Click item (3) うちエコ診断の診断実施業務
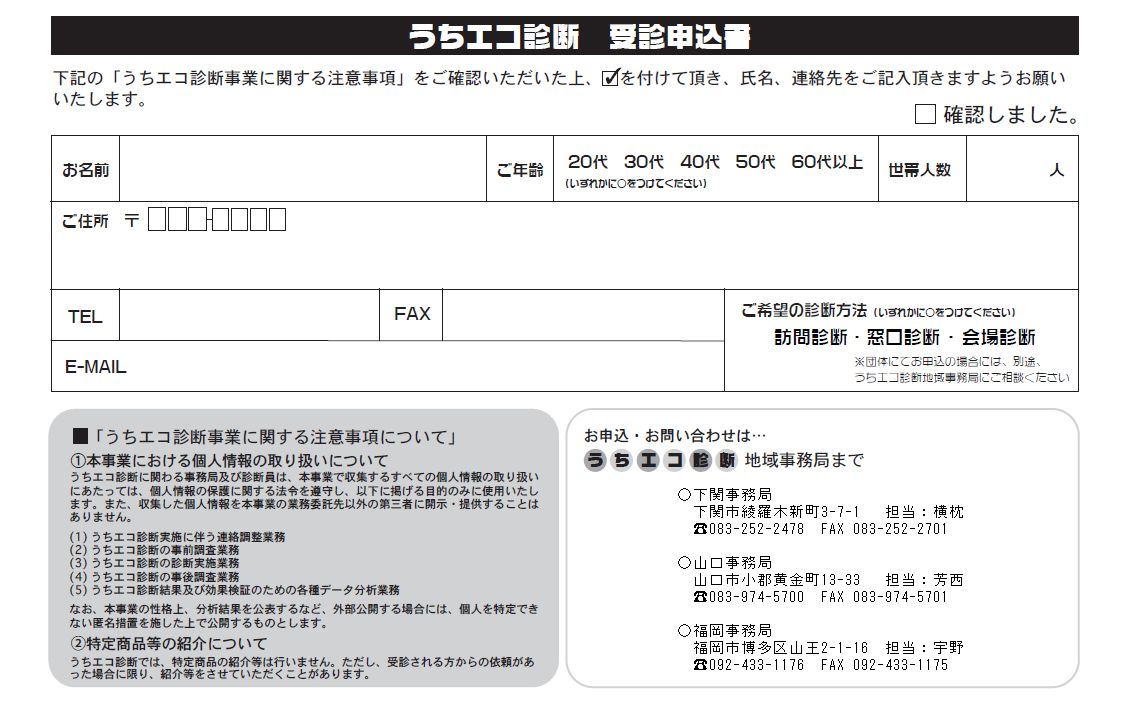The image size is (1126, 714). (154, 563)
